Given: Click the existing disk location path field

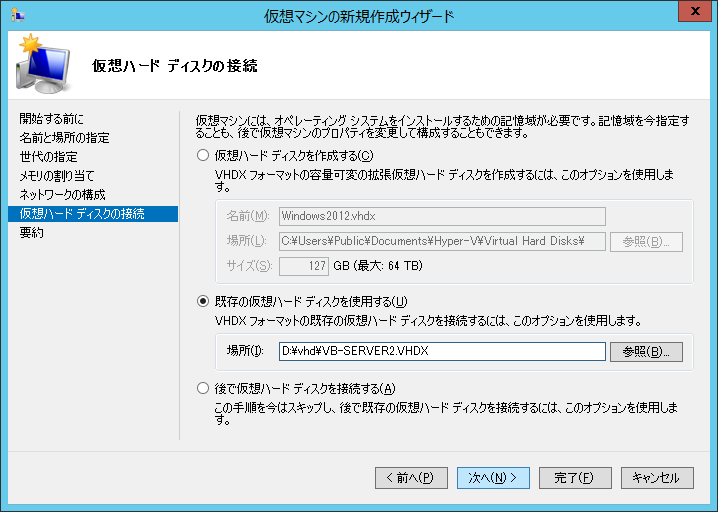Looking at the screenshot, I should [x=442, y=352].
